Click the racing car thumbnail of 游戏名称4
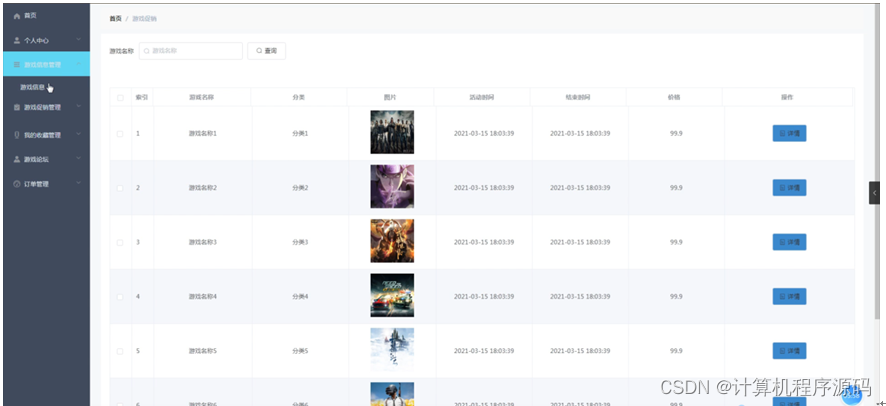 tap(392, 295)
